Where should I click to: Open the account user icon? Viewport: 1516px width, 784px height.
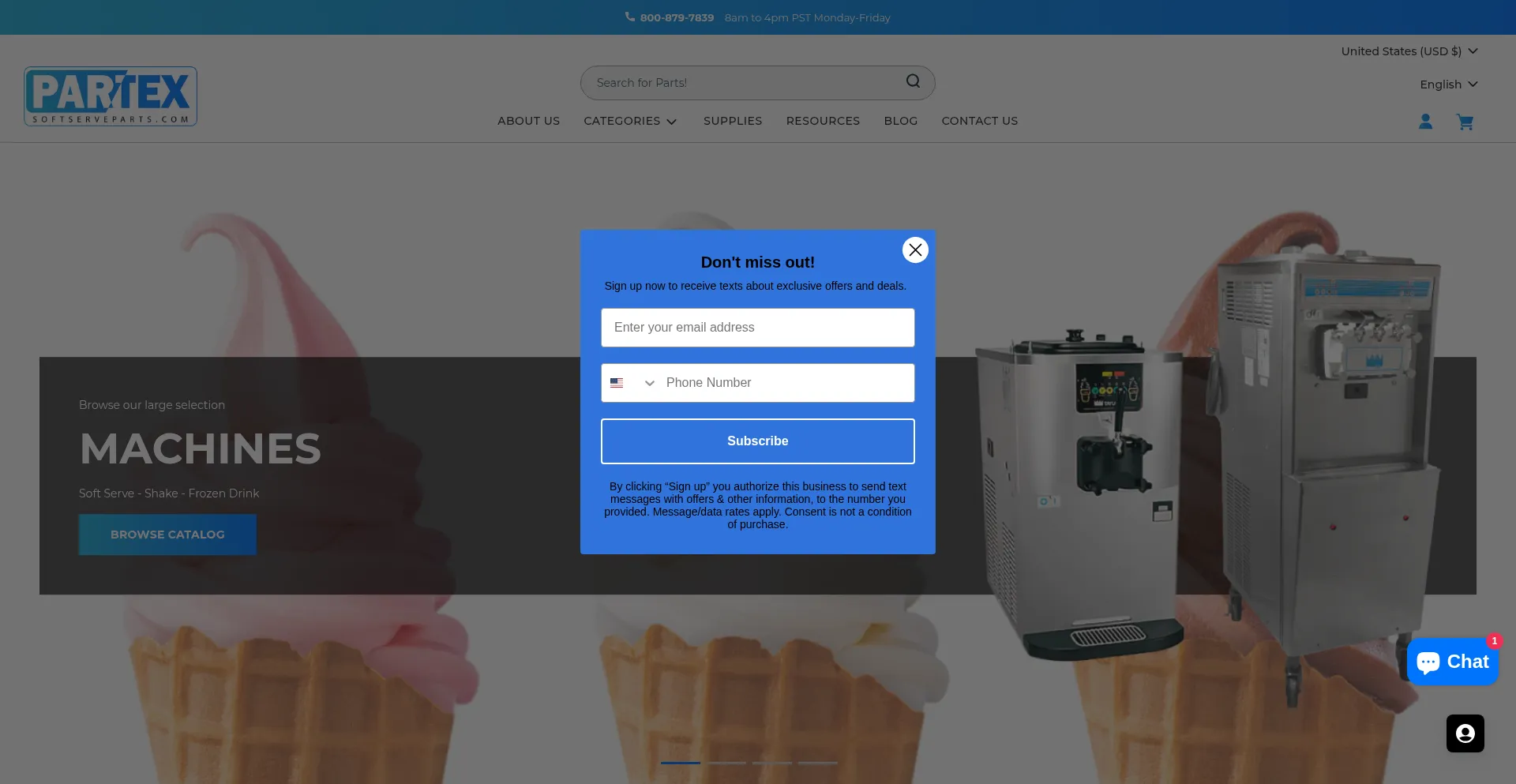point(1425,122)
